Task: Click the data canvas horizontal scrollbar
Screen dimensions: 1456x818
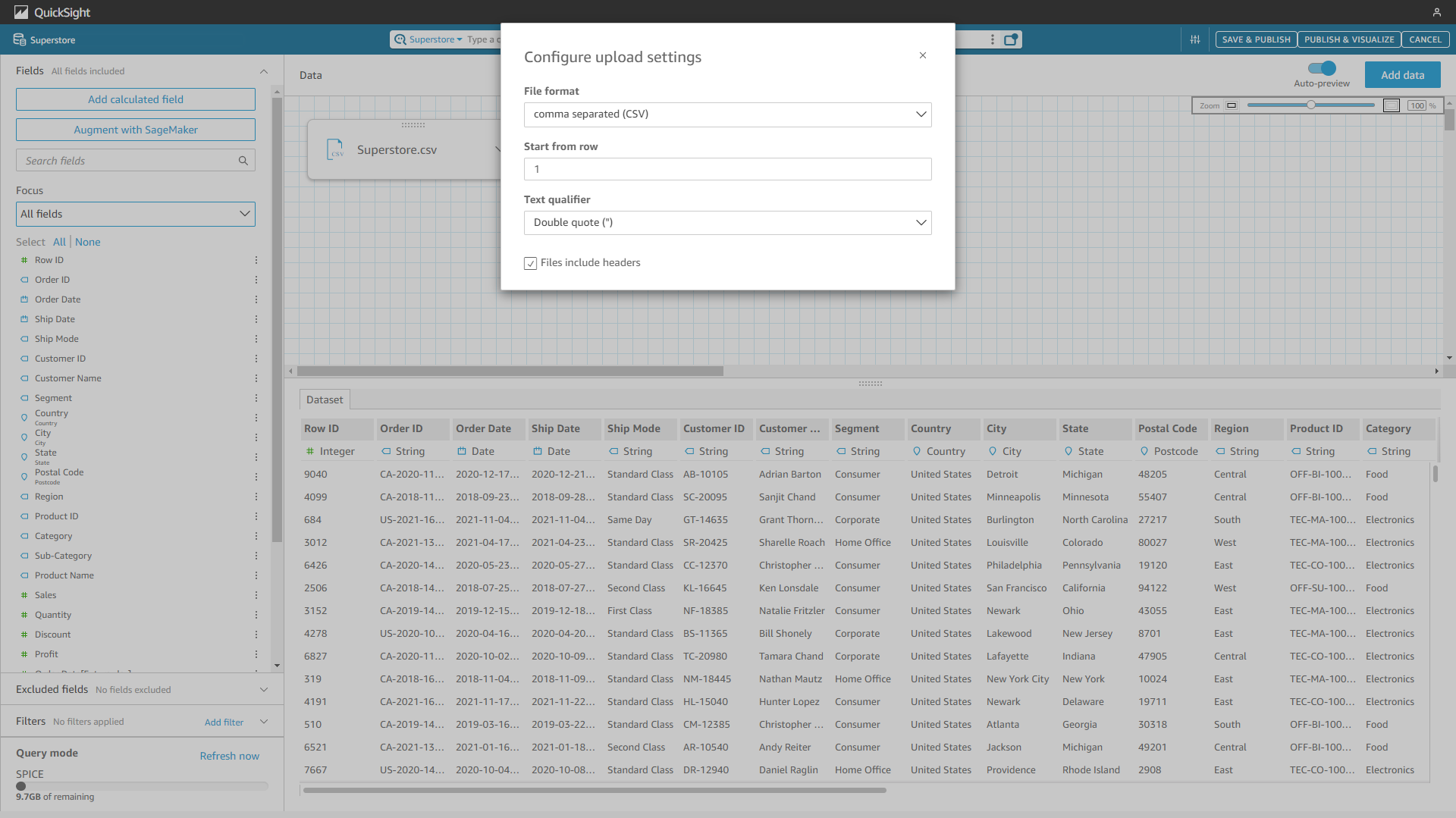Action: point(510,371)
